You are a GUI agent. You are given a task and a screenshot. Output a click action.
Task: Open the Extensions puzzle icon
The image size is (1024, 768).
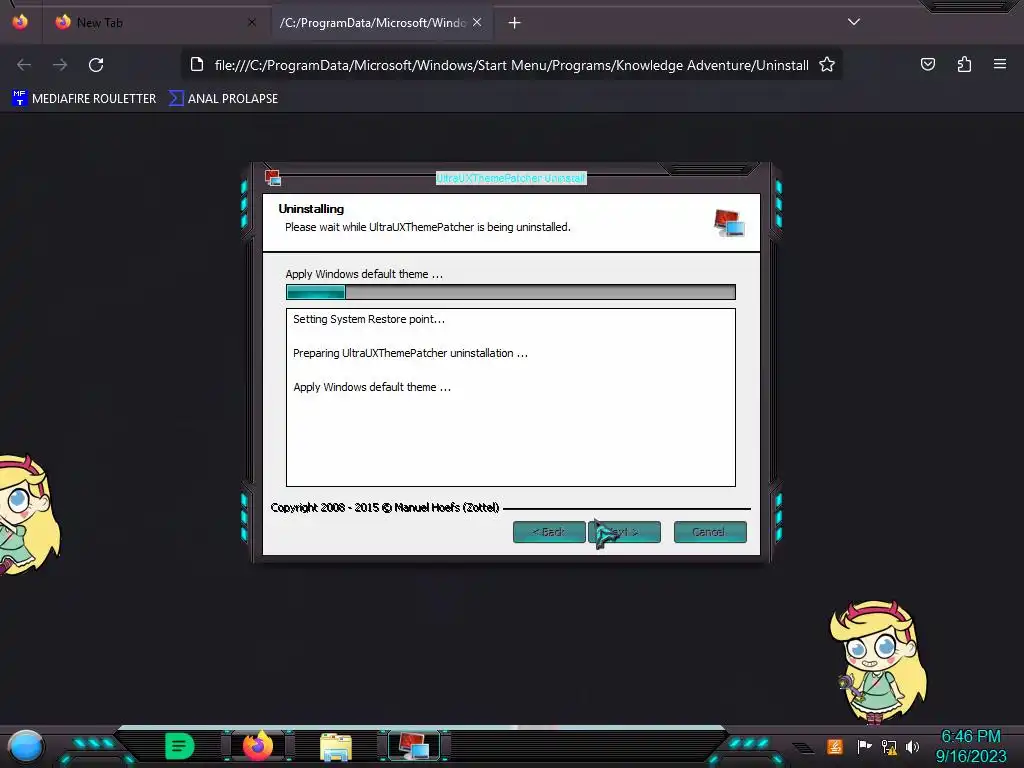tap(964, 64)
